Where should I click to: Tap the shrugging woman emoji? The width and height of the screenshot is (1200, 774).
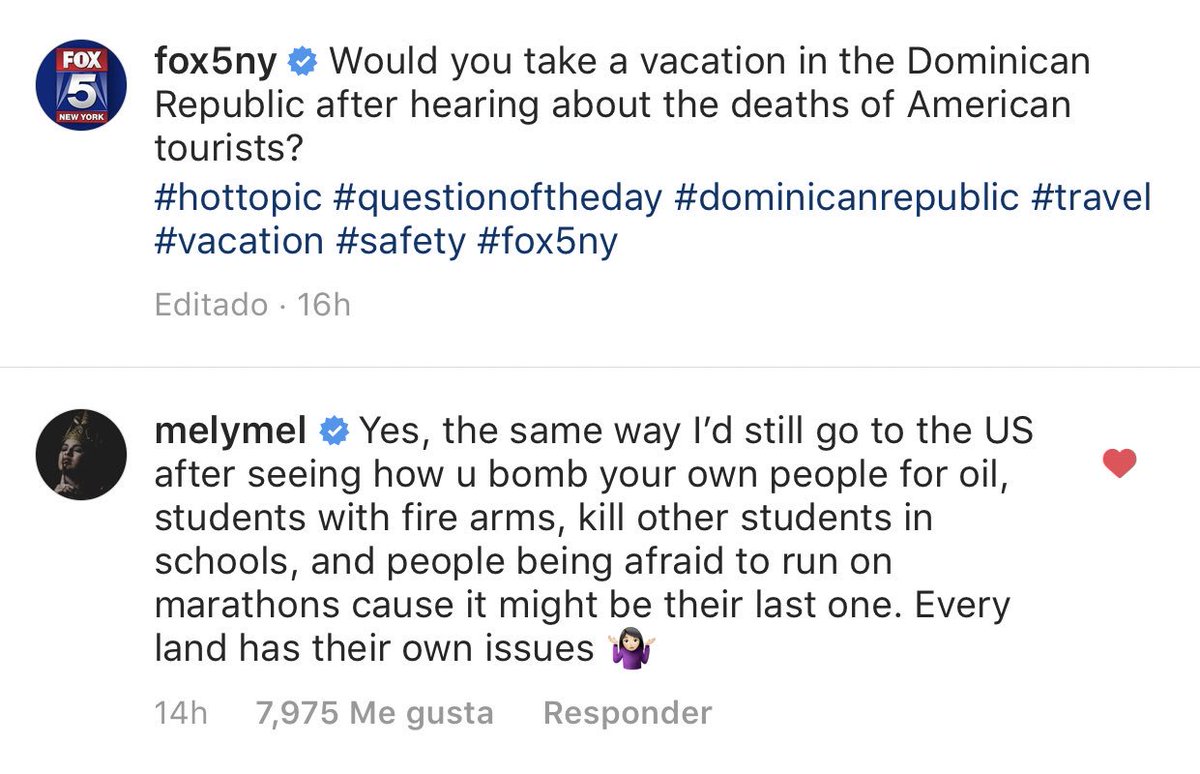click(631, 652)
